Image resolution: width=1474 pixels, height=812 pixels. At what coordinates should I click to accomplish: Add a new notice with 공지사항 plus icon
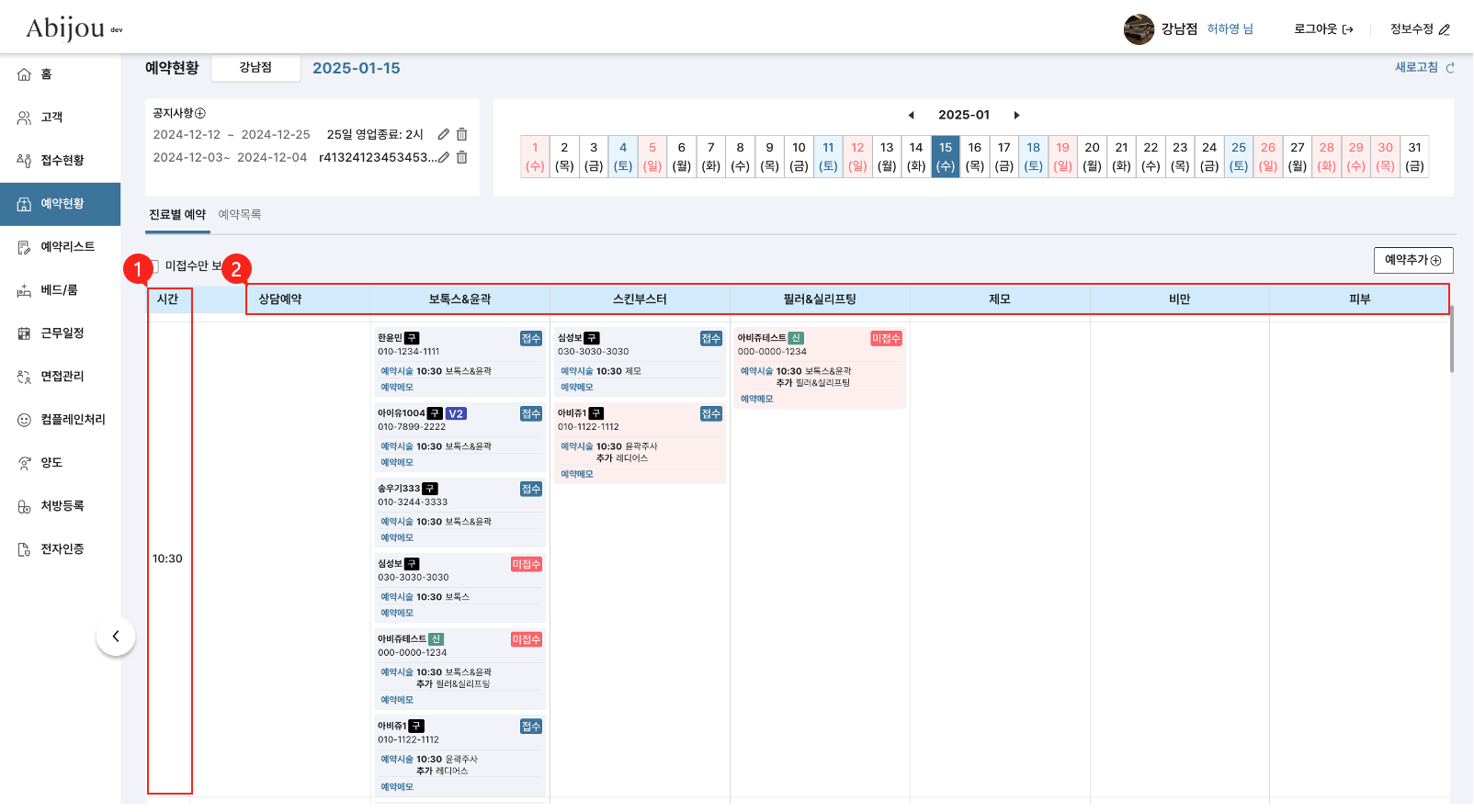click(200, 113)
